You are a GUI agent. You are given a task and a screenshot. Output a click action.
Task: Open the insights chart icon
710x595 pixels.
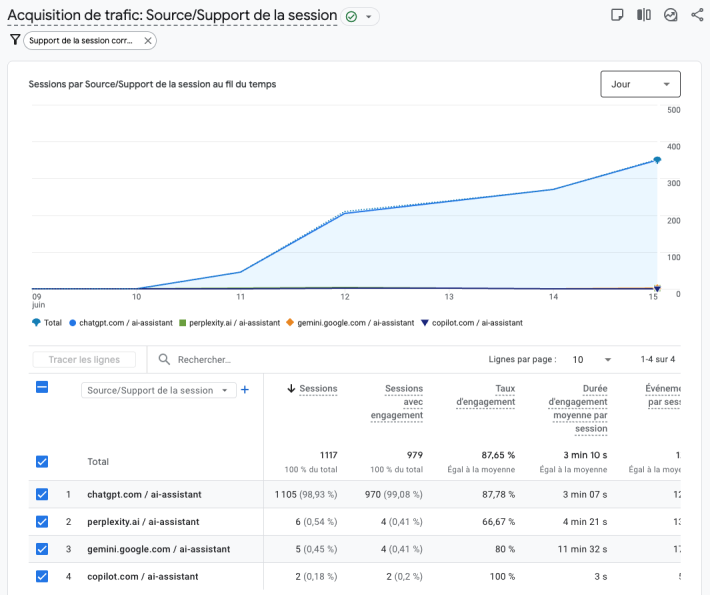point(670,15)
